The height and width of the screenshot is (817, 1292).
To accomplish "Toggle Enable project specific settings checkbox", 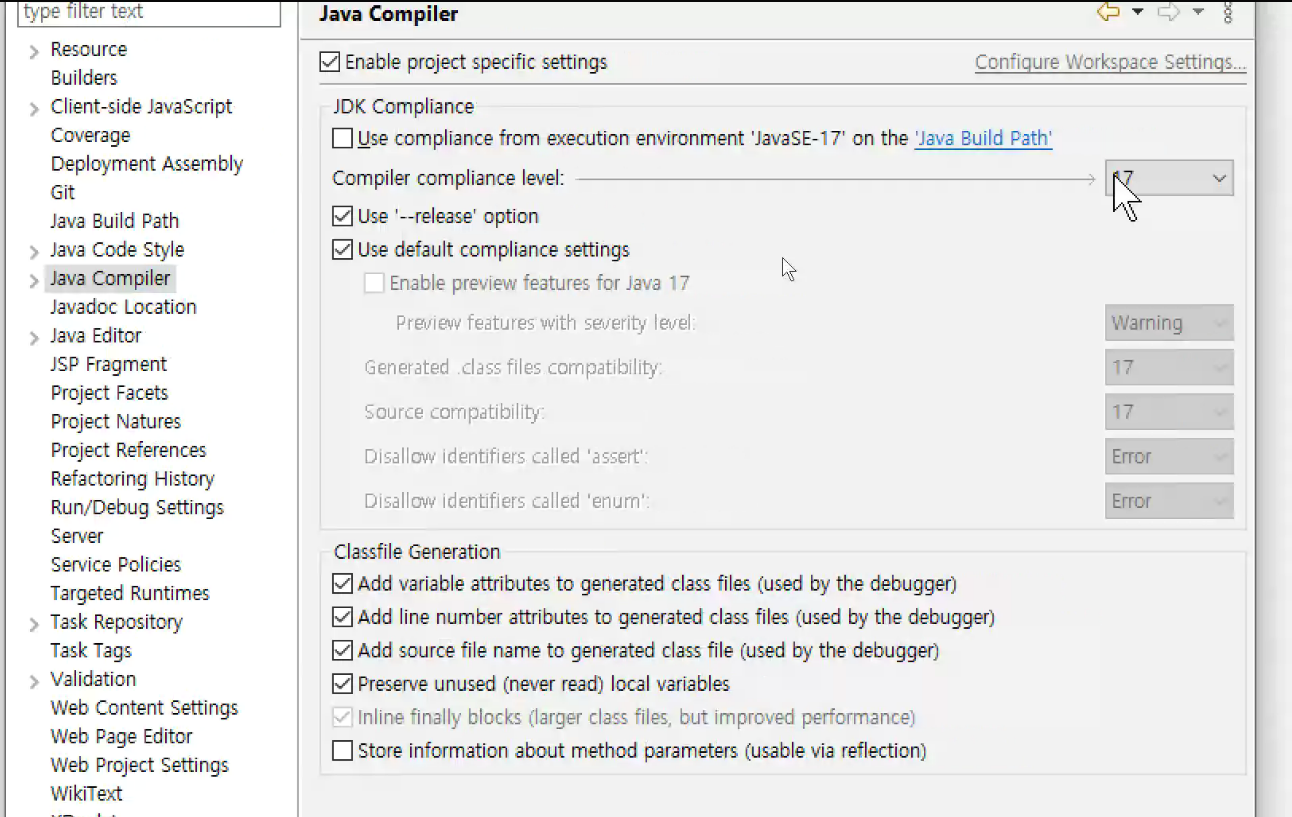I will click(x=330, y=62).
